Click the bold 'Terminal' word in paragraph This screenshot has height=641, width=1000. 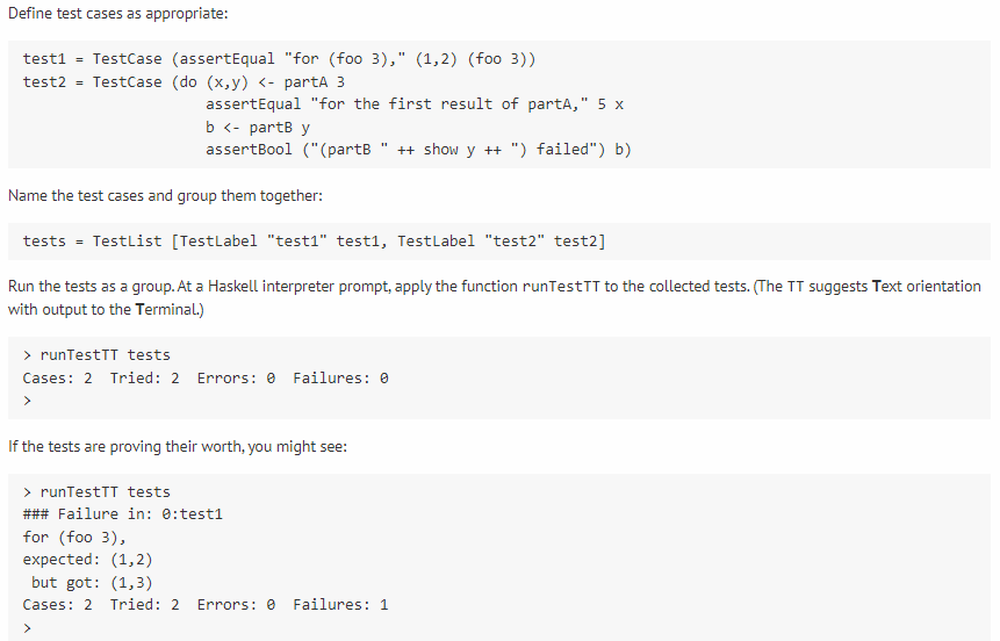[170, 310]
